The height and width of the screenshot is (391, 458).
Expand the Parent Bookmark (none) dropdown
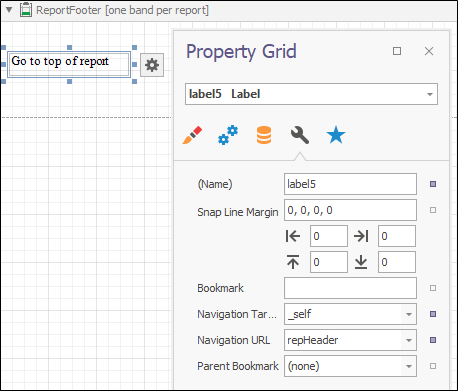(409, 366)
